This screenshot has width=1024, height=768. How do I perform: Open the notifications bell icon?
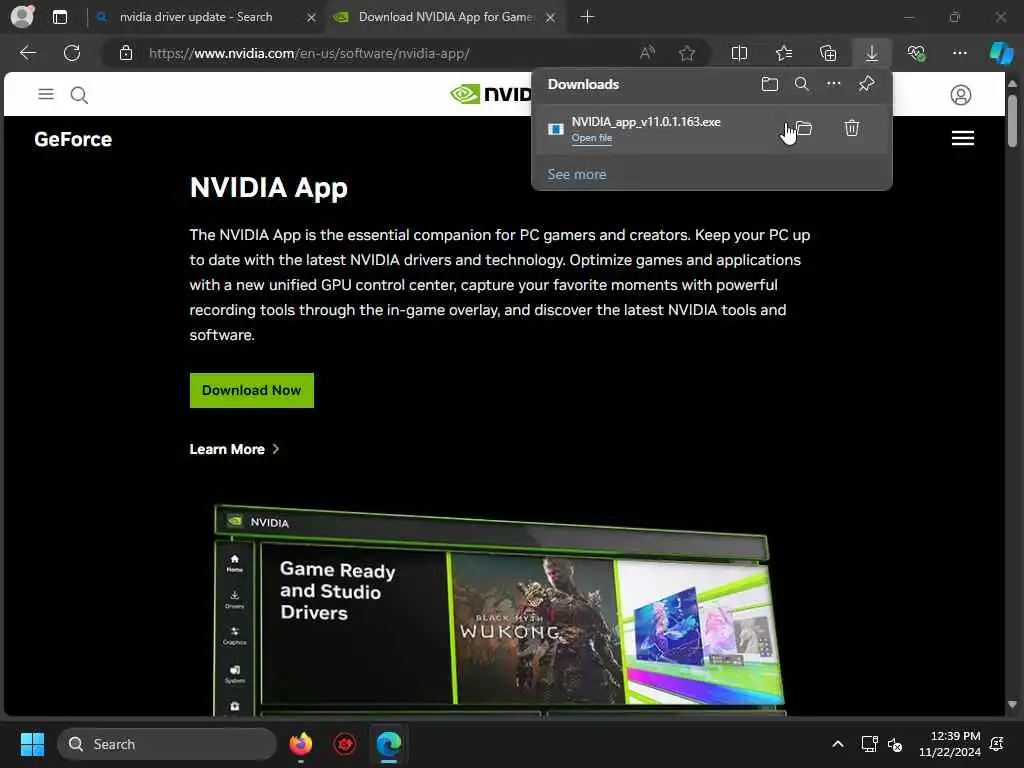click(997, 744)
